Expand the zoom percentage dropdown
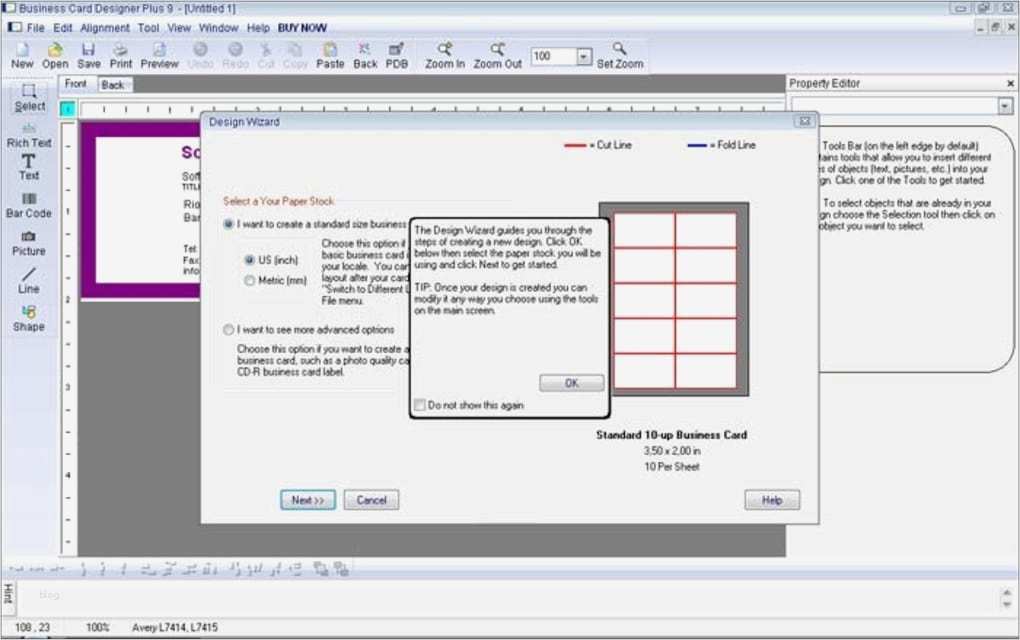 [584, 57]
